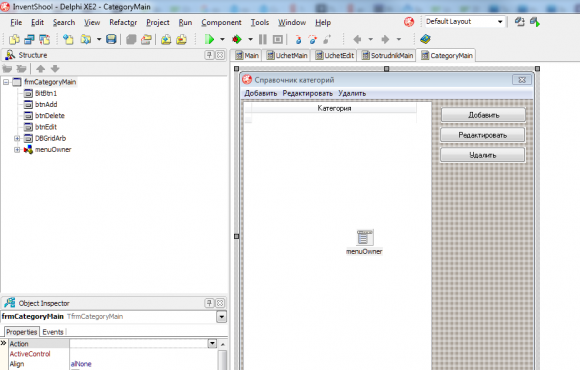Switch to the Events tab in Object Inspector
Screen dimensions: 580x370
pos(53,332)
